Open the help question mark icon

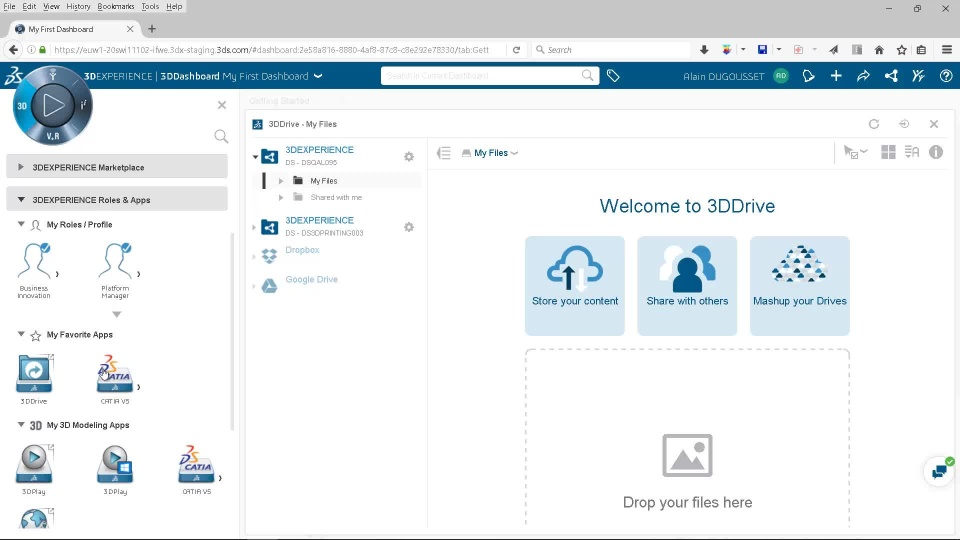946,76
